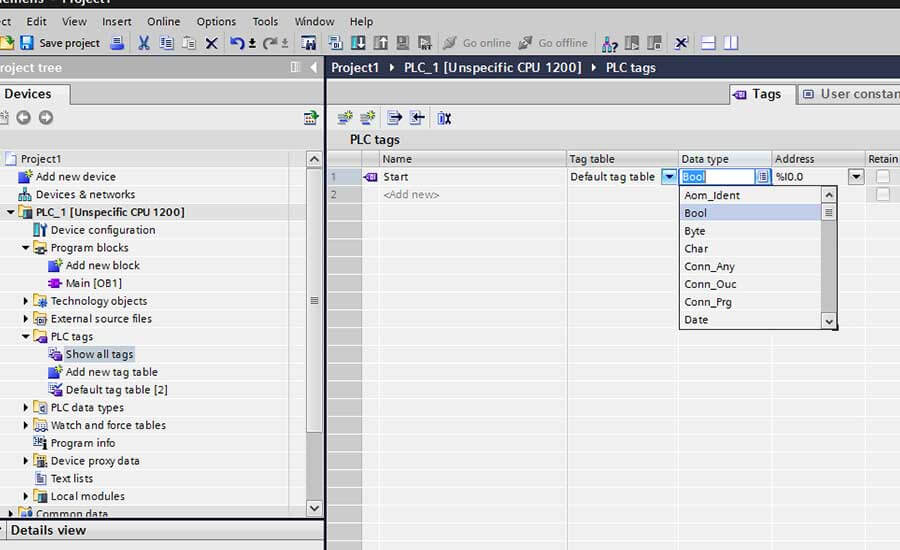Split editor space horizontally
900x550 pixels.
708,42
